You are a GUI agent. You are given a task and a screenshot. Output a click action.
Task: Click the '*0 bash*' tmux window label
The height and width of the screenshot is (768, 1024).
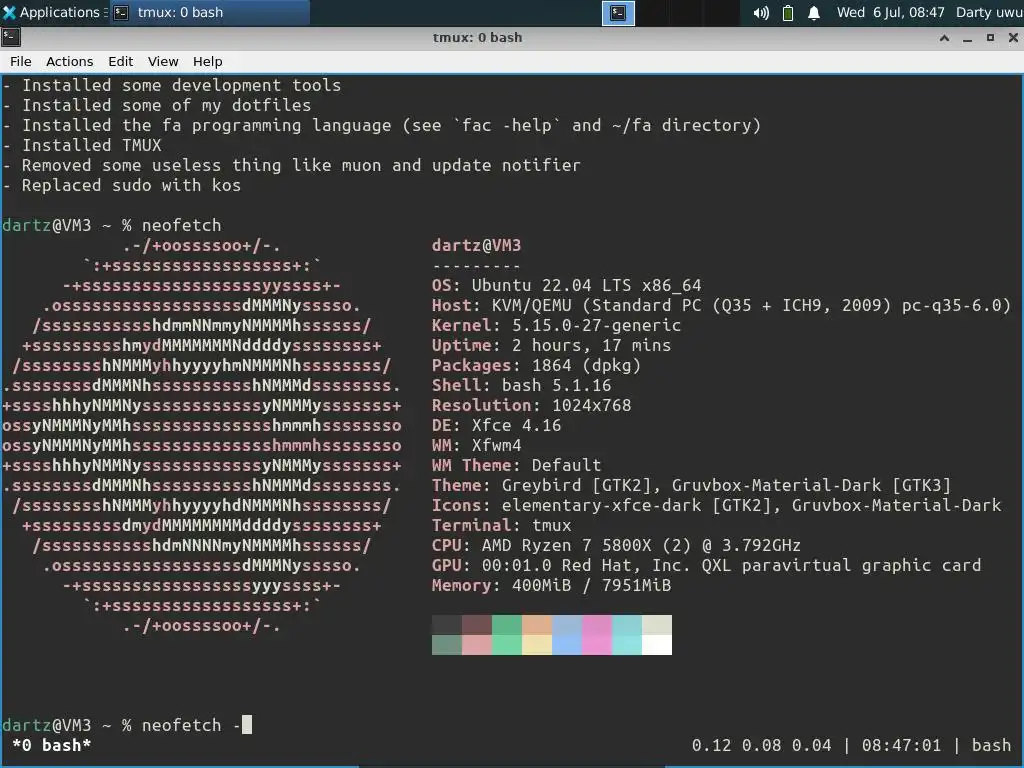pyautogui.click(x=51, y=745)
